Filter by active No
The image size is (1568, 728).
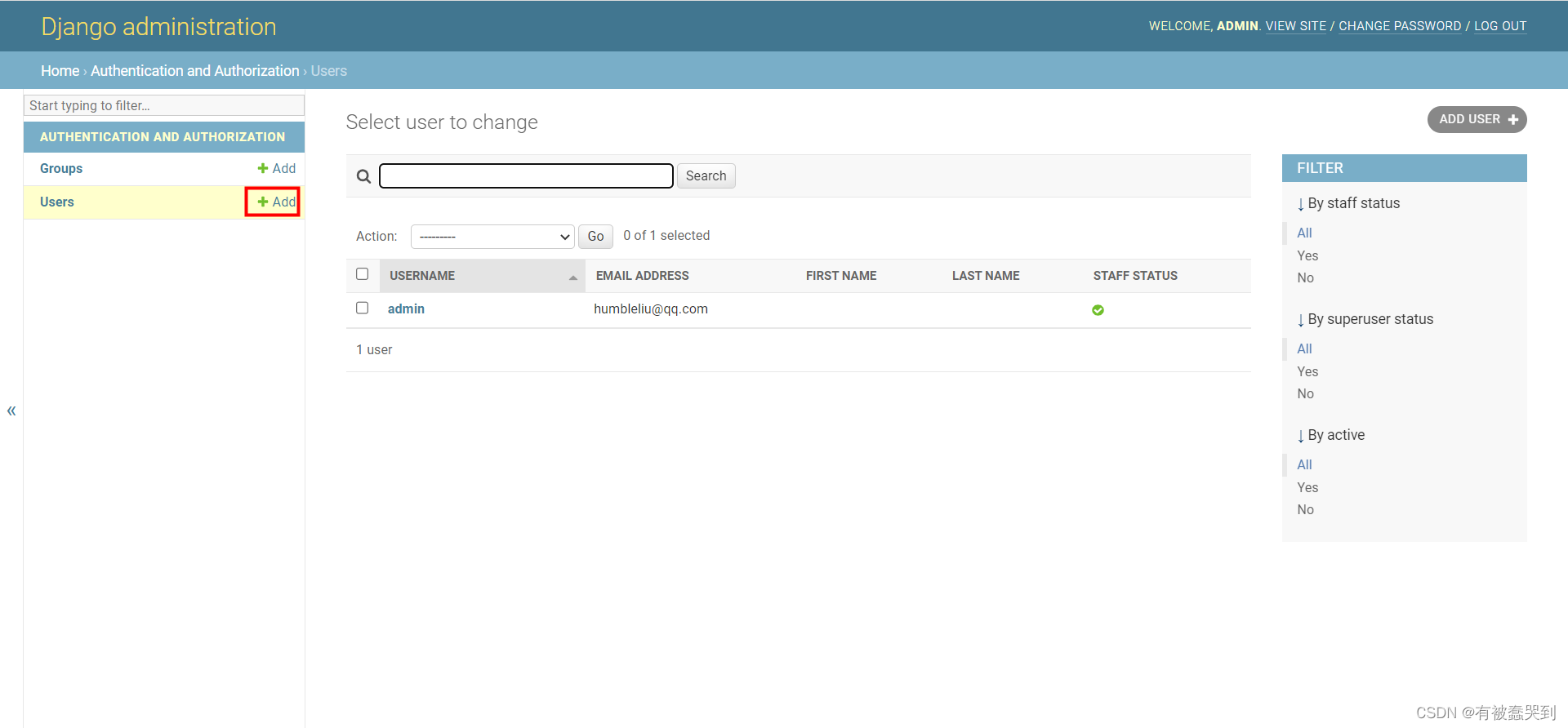(x=1305, y=510)
